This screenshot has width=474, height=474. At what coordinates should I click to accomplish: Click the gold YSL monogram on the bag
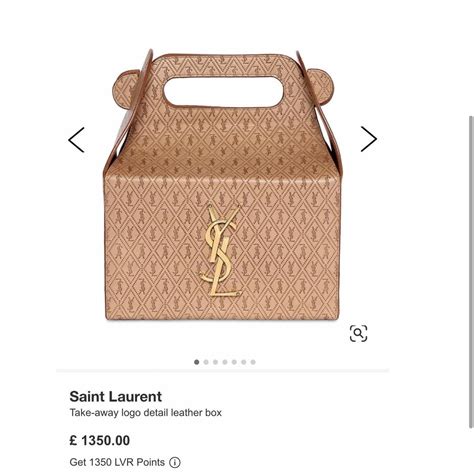point(220,250)
